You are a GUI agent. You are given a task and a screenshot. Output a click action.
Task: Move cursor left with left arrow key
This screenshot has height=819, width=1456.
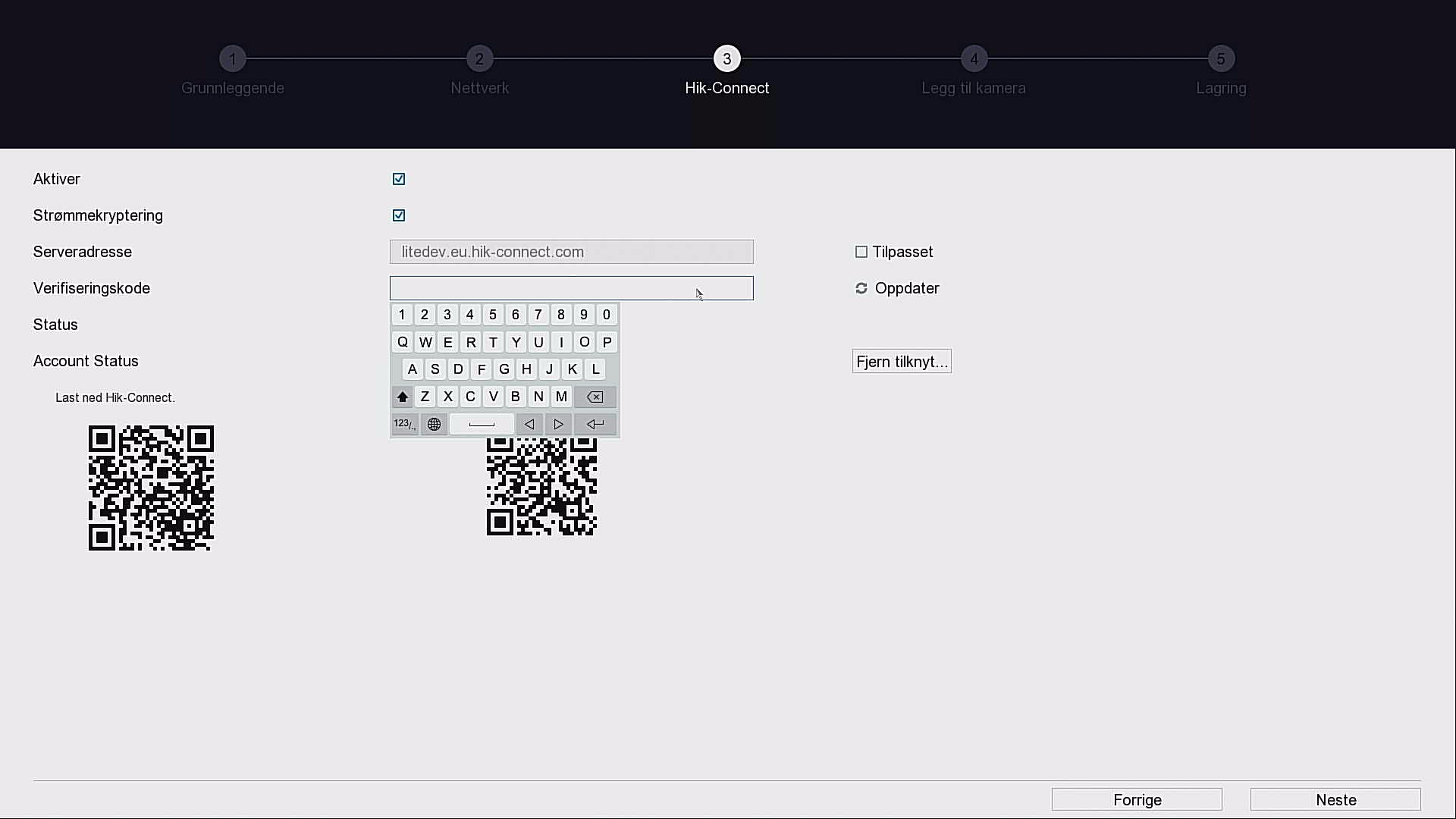pos(529,425)
